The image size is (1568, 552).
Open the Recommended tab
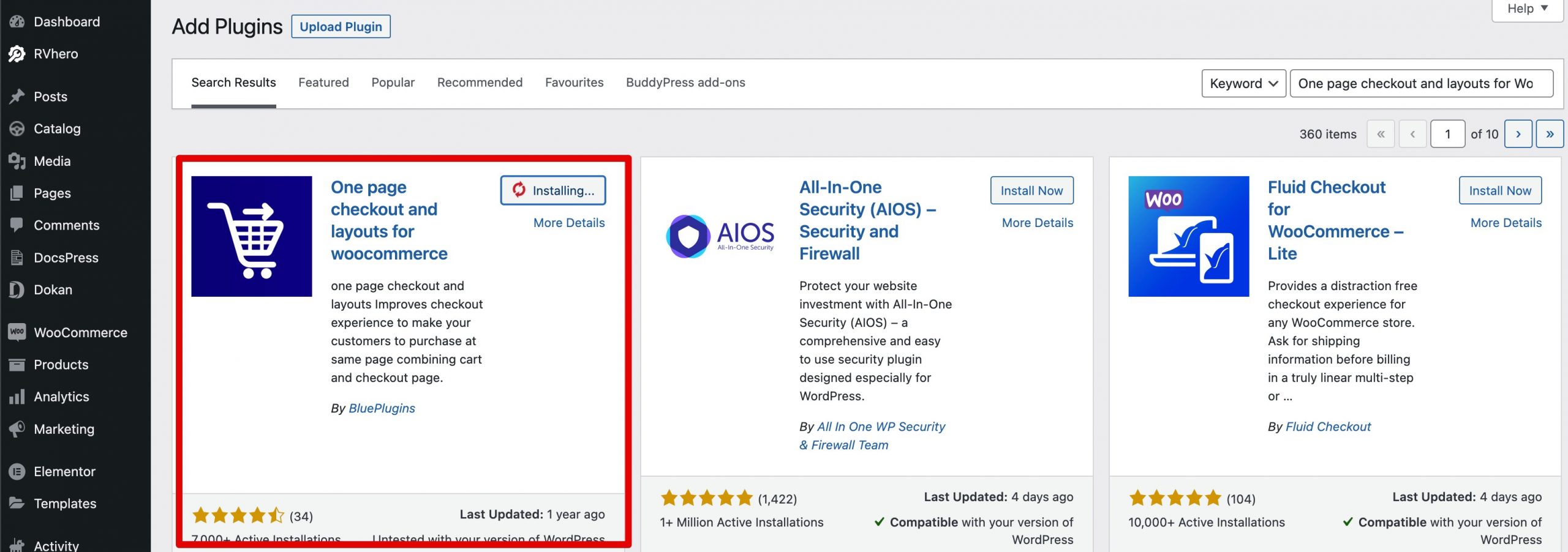click(x=480, y=83)
